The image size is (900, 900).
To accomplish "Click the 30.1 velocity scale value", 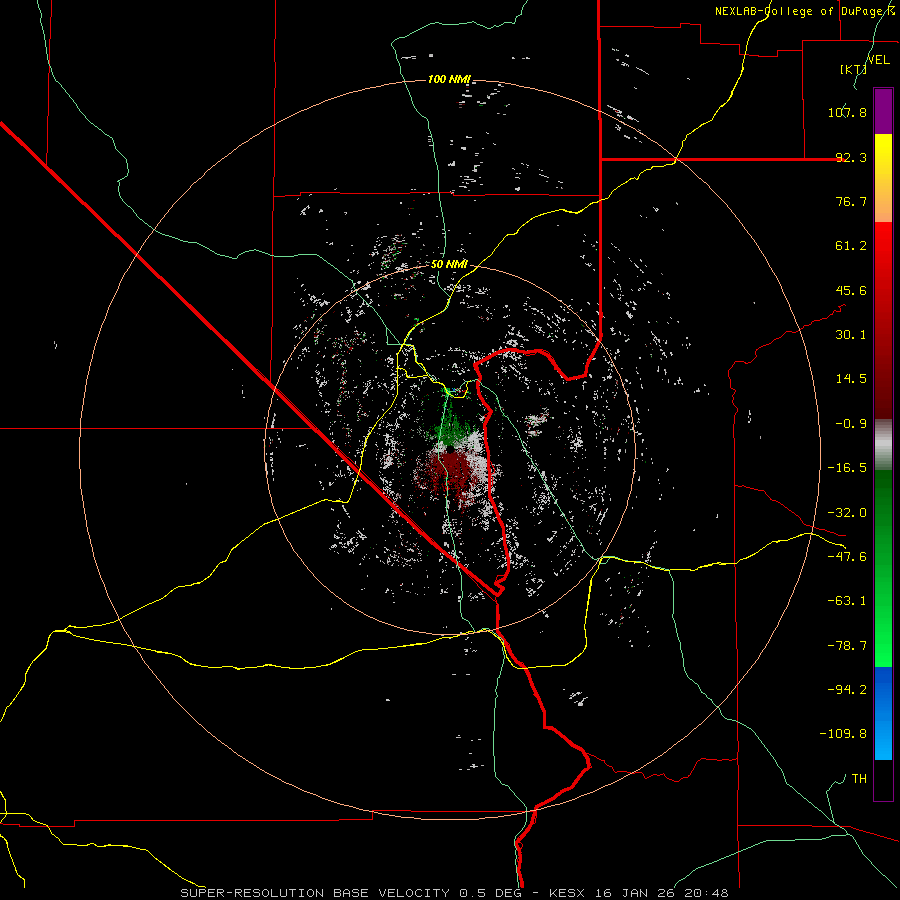I will [x=851, y=335].
